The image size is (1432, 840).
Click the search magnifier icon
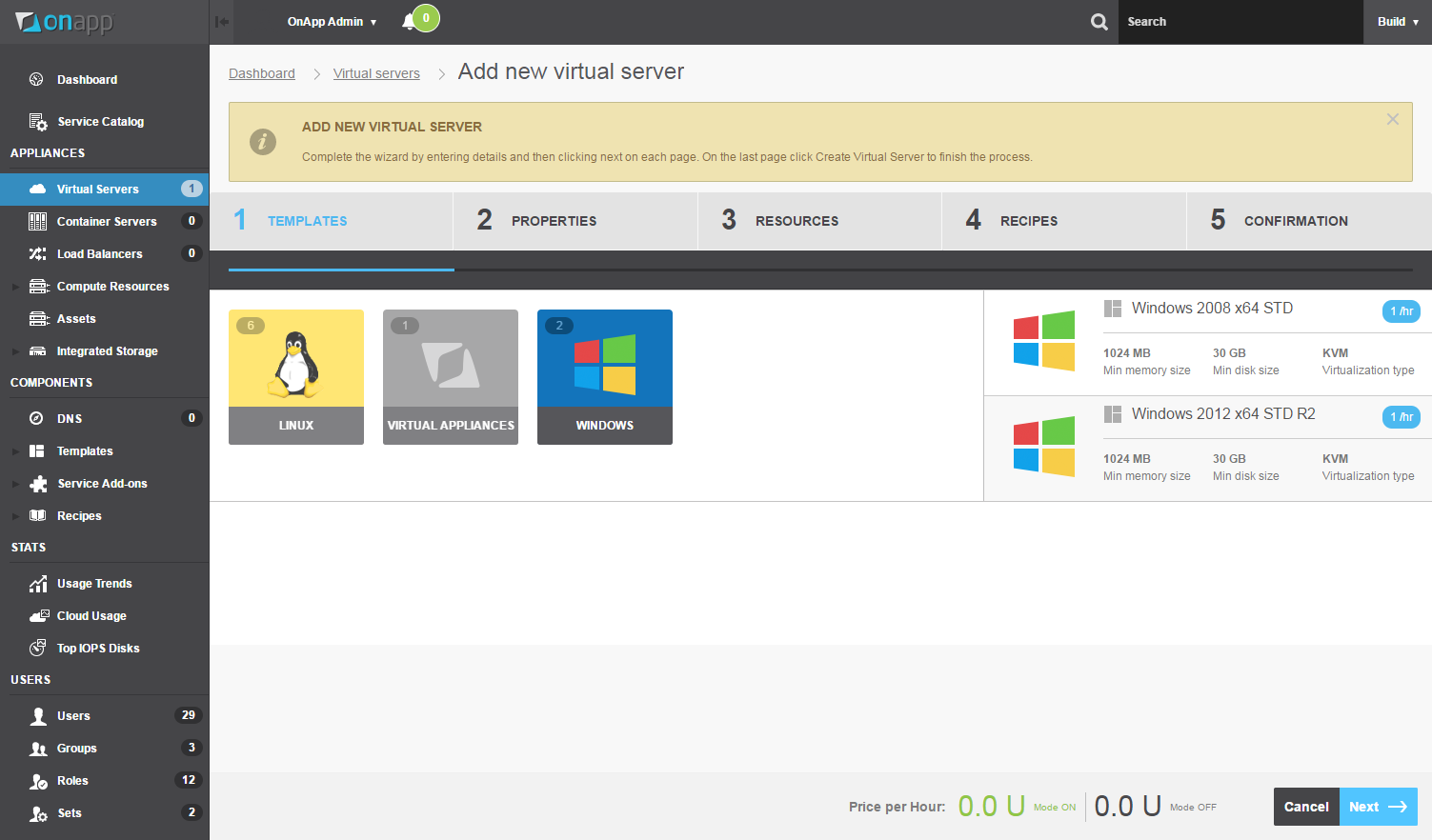click(x=1099, y=22)
